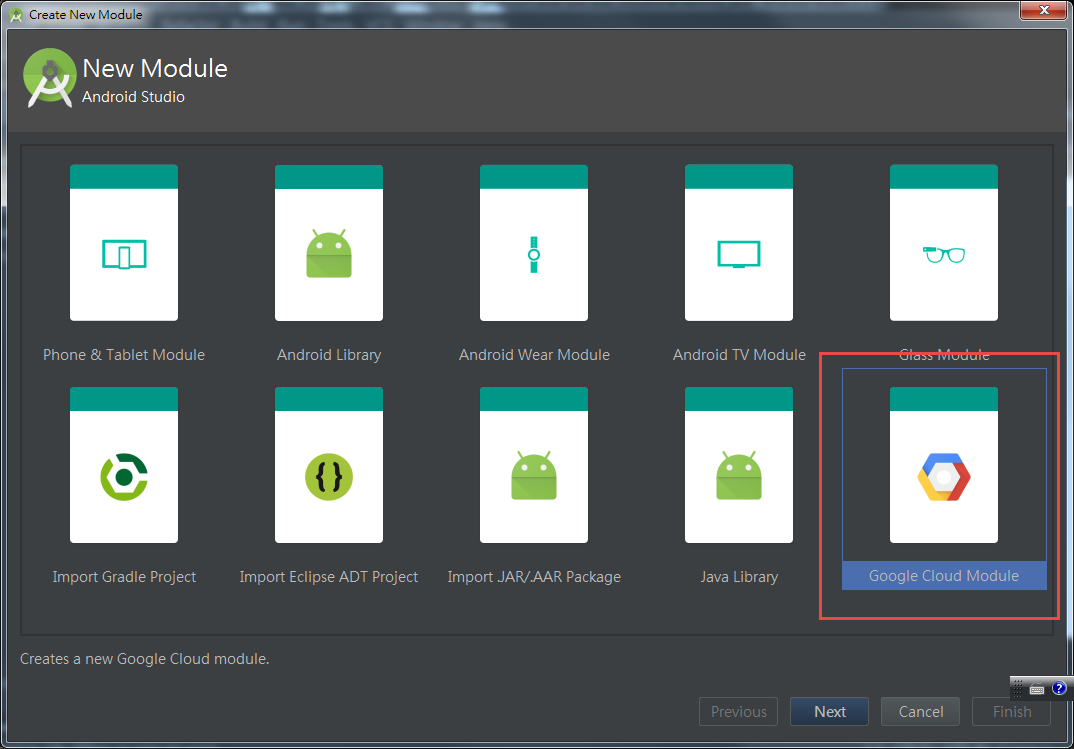
Task: Select Import Gradle Project option
Action: pyautogui.click(x=124, y=465)
